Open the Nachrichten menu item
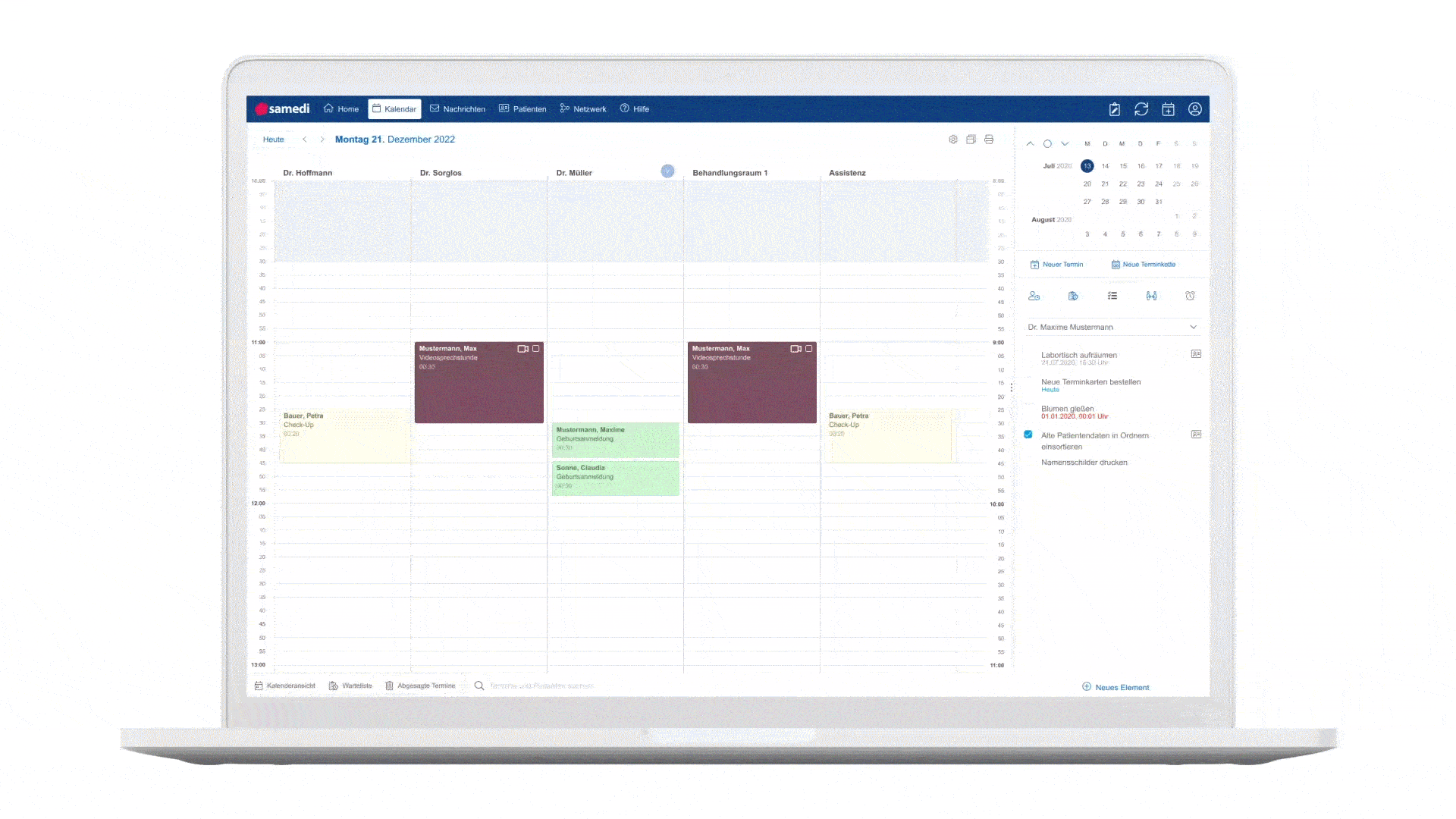Viewport: 1456px width, 819px height. pos(457,109)
